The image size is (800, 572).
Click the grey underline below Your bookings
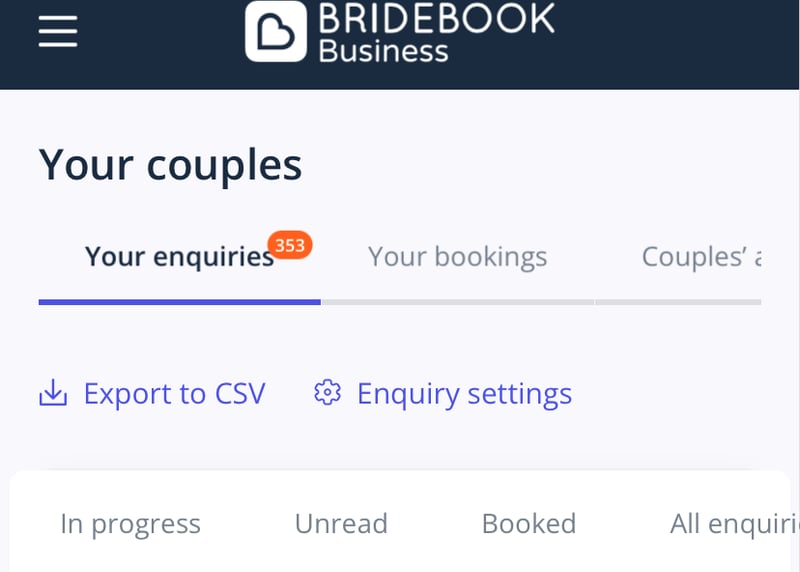(x=457, y=301)
